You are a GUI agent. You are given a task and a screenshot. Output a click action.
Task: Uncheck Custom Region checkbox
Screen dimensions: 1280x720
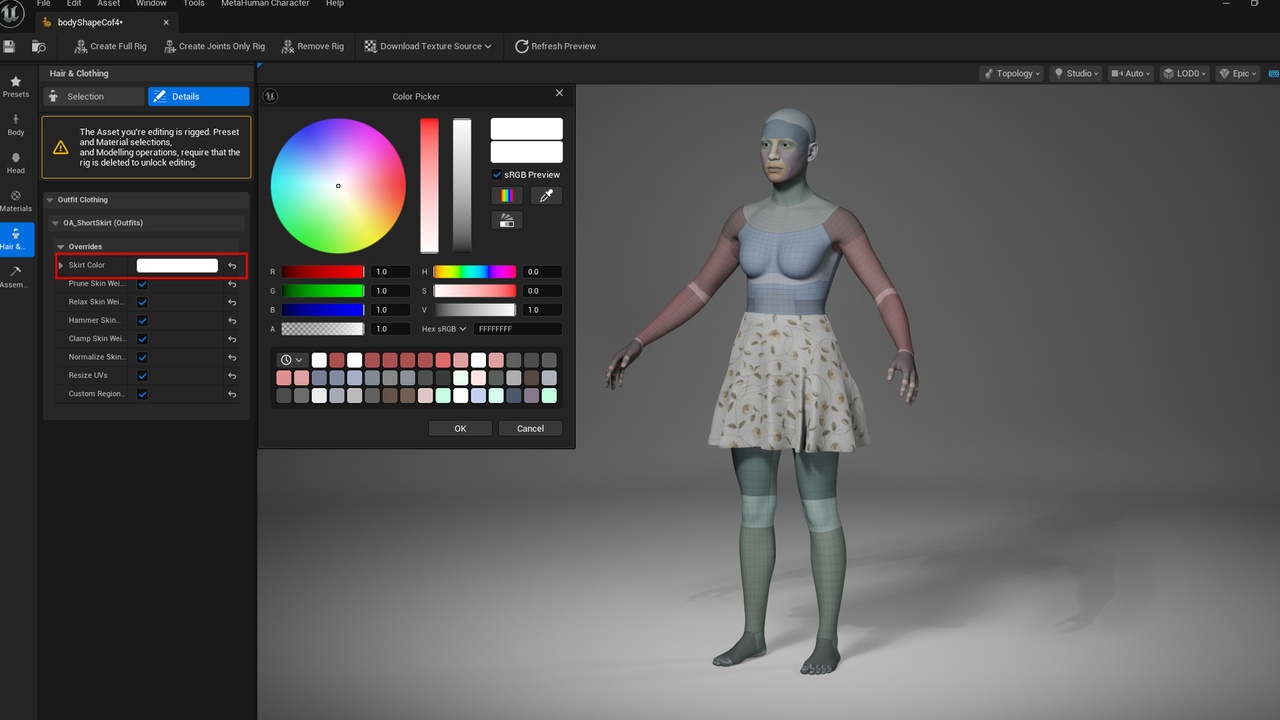(143, 395)
